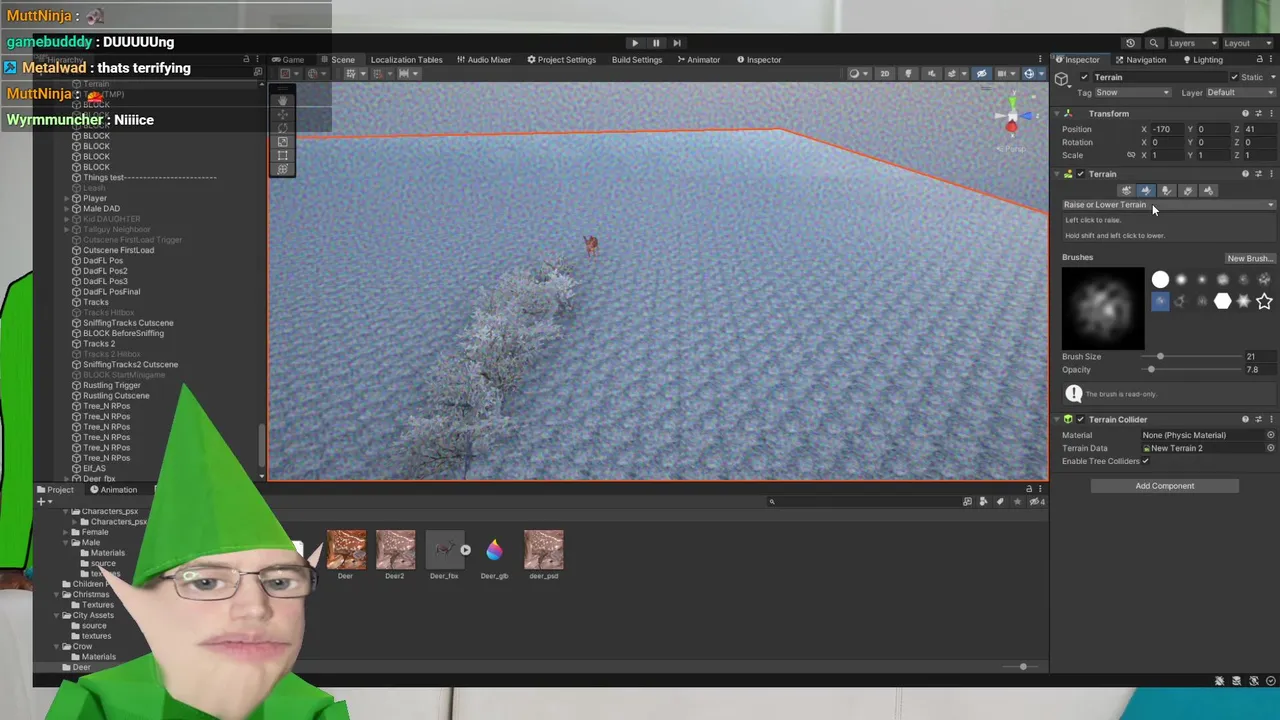
Task: Click the Add Component button
Action: click(1164, 486)
